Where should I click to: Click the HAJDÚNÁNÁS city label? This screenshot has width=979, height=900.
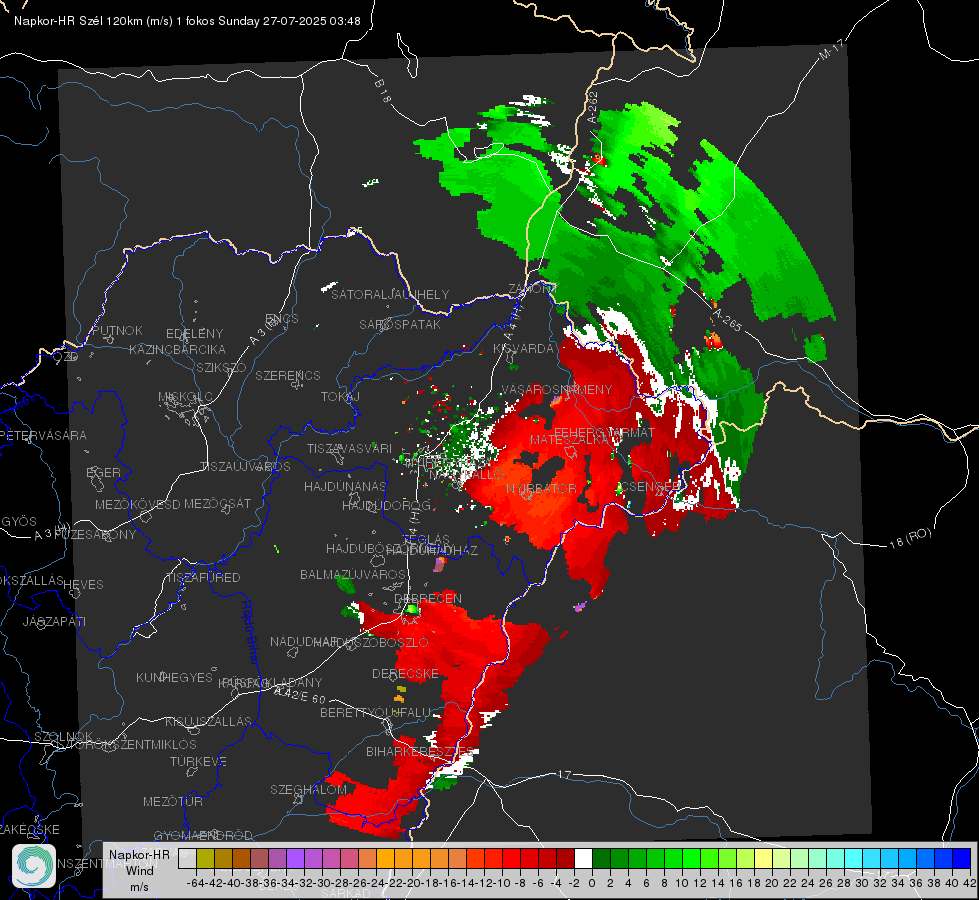345,486
